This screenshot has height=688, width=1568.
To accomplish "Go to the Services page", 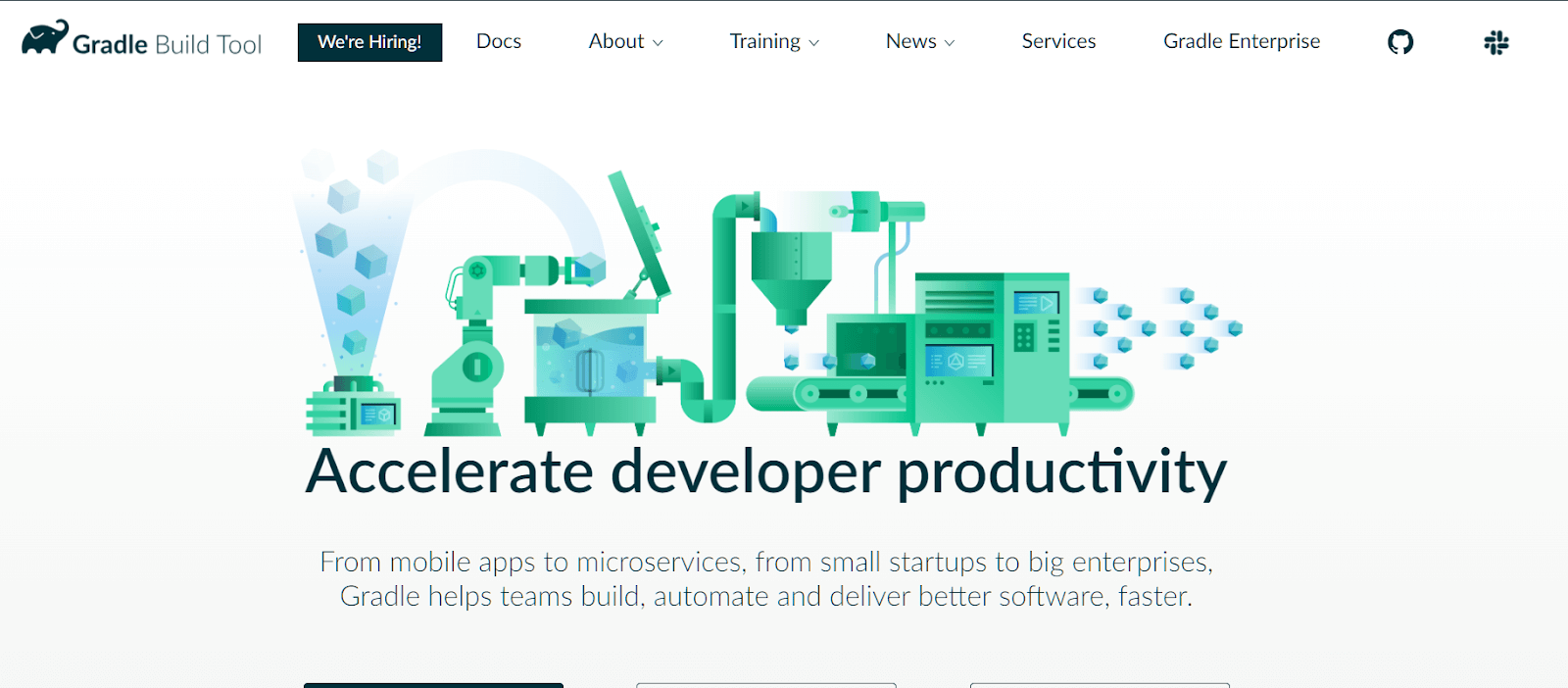I will click(1058, 41).
